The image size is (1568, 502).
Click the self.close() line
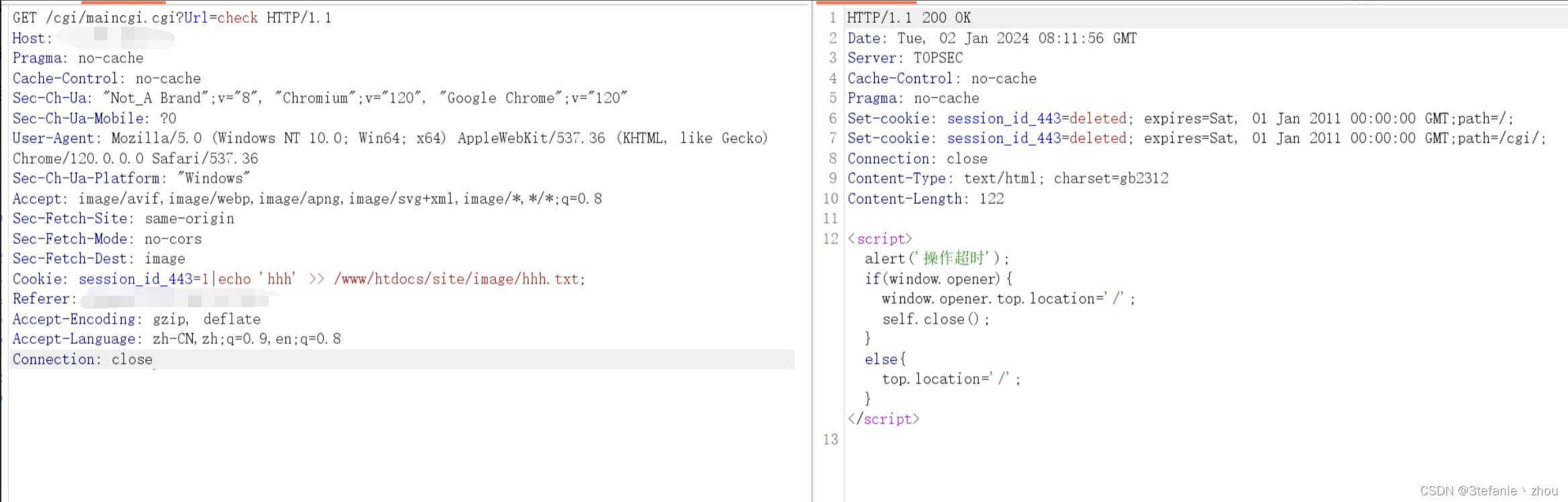[936, 319]
